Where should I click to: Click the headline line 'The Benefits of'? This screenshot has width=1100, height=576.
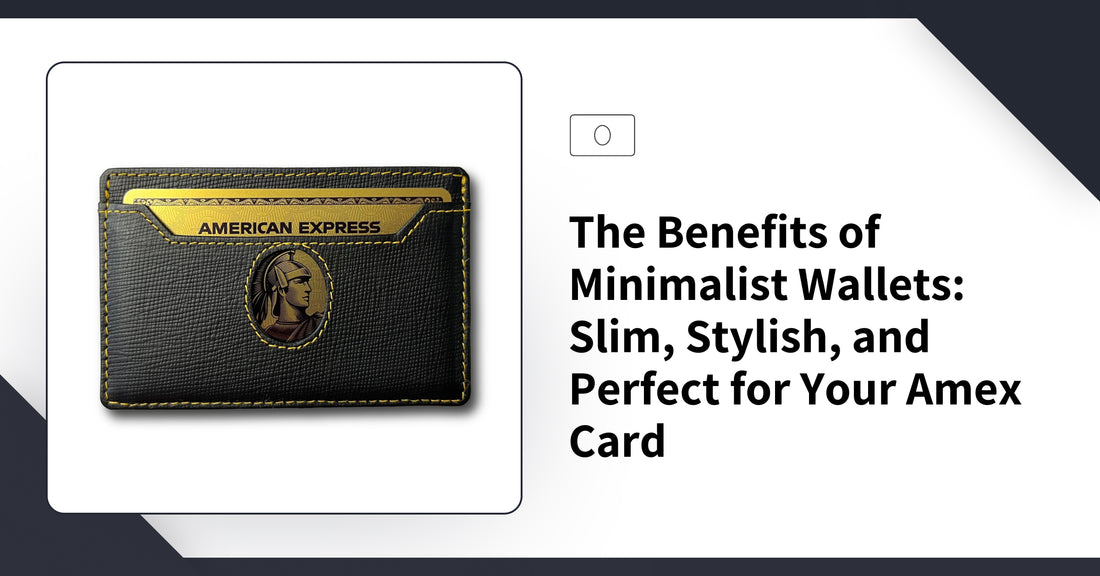pos(725,232)
